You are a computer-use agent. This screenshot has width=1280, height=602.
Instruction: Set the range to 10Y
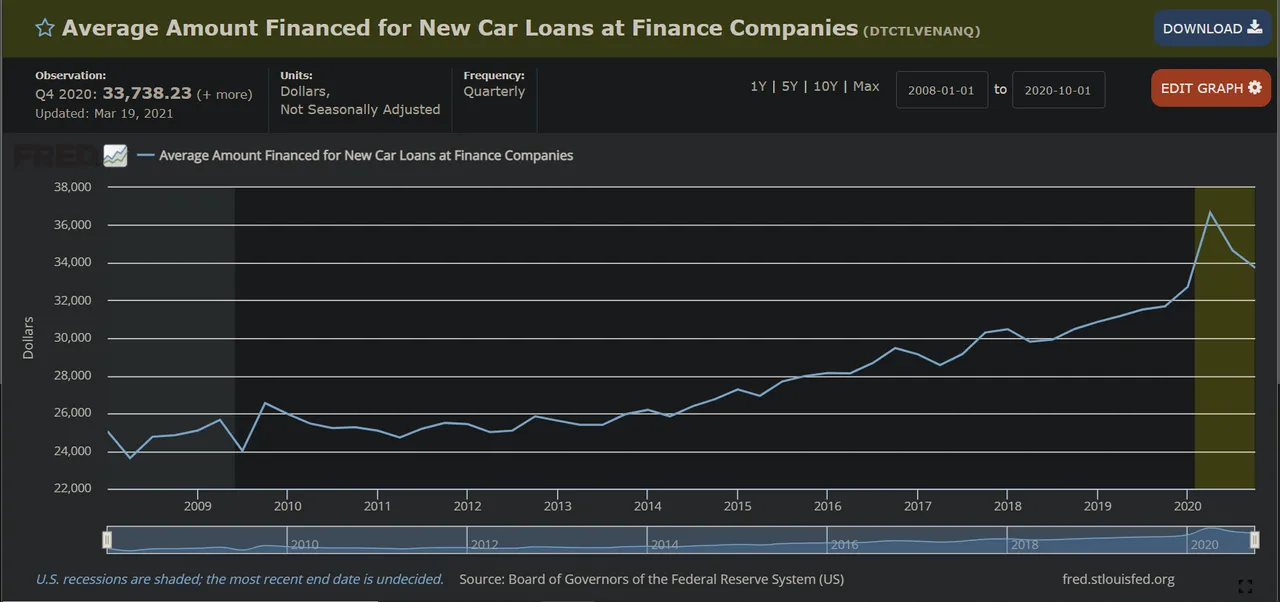tap(825, 87)
